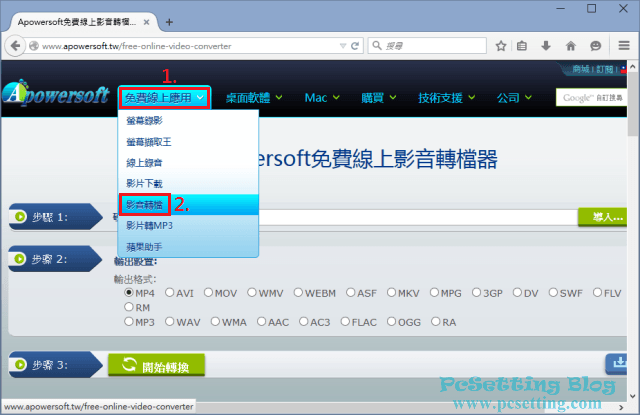The image size is (640, 415).
Task: Choose the RM format option
Action: [x=129, y=306]
